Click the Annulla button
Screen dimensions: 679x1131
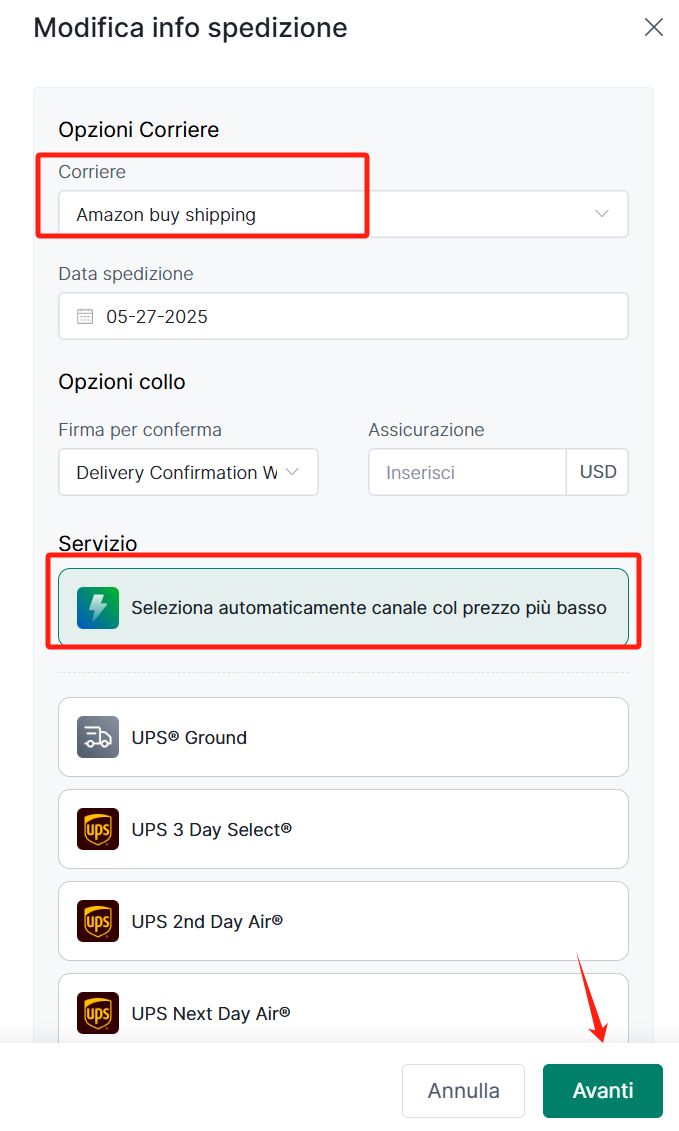tap(463, 1091)
